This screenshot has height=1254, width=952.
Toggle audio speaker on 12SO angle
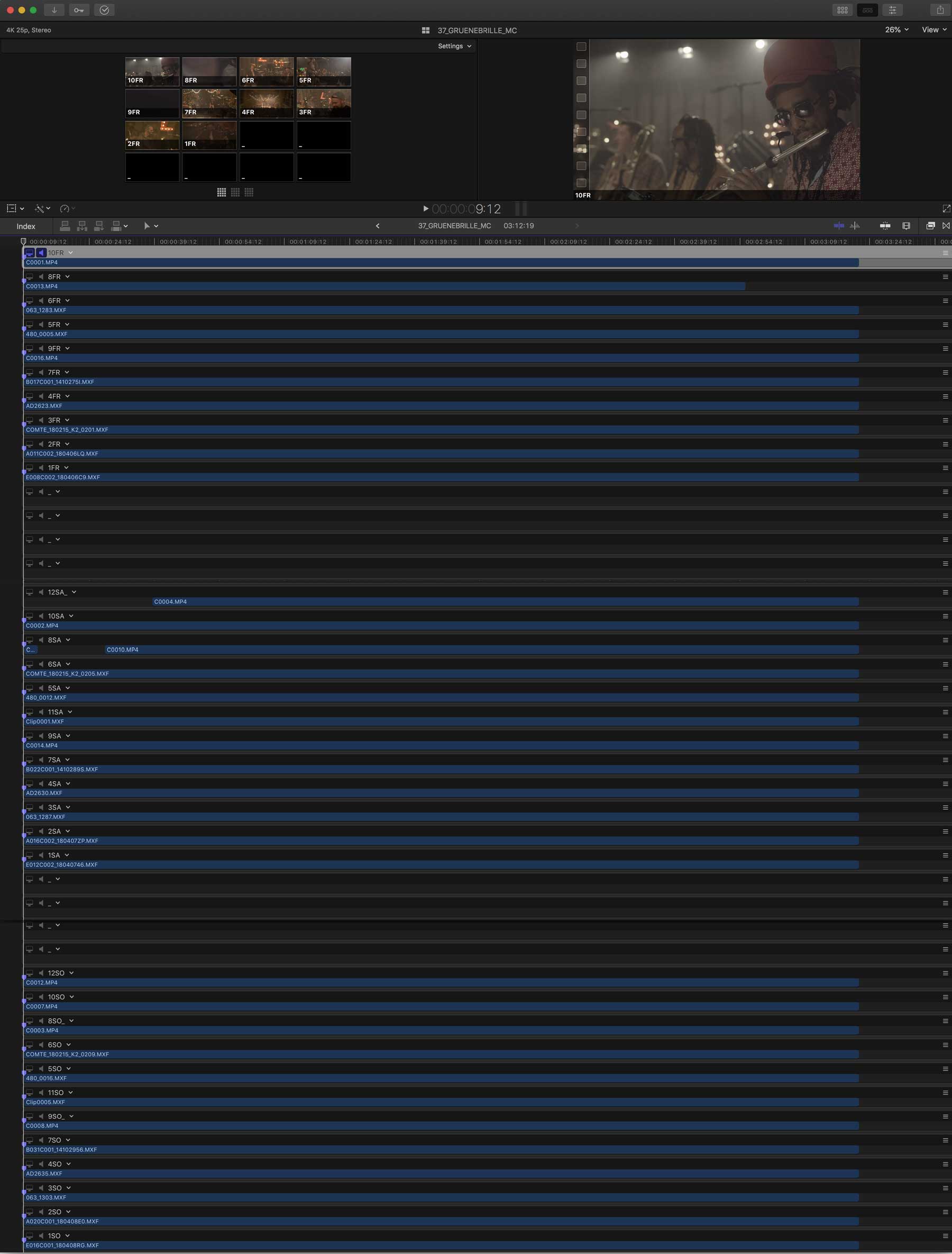(x=41, y=973)
